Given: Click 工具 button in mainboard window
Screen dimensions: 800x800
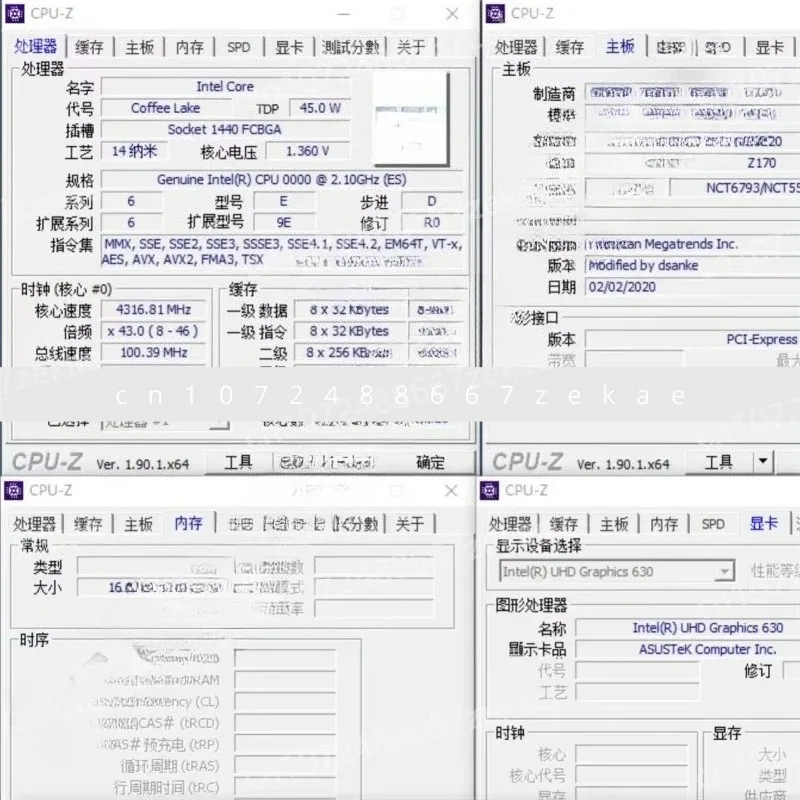Looking at the screenshot, I should pos(719,462).
